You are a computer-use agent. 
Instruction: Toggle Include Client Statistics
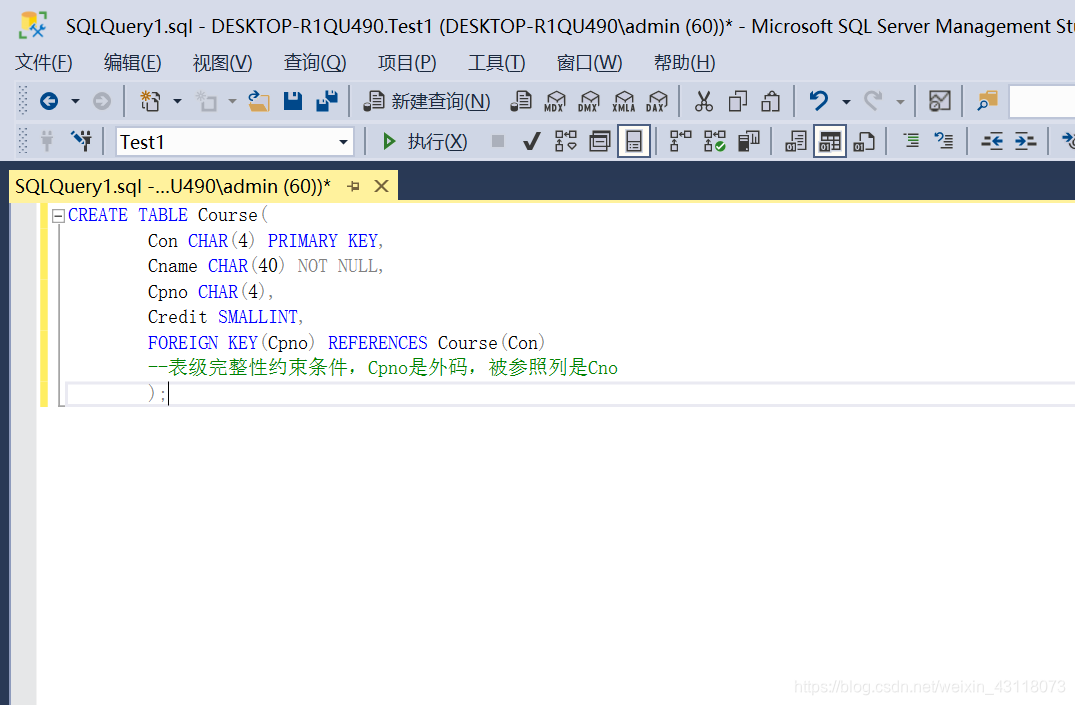click(x=748, y=142)
